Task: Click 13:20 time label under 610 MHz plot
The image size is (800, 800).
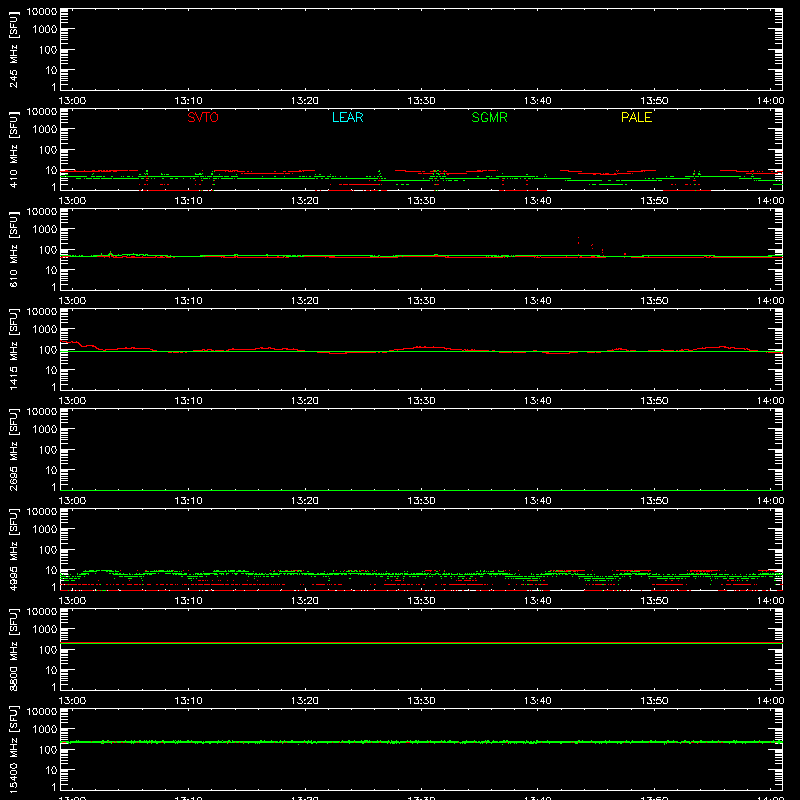Action: 305,301
